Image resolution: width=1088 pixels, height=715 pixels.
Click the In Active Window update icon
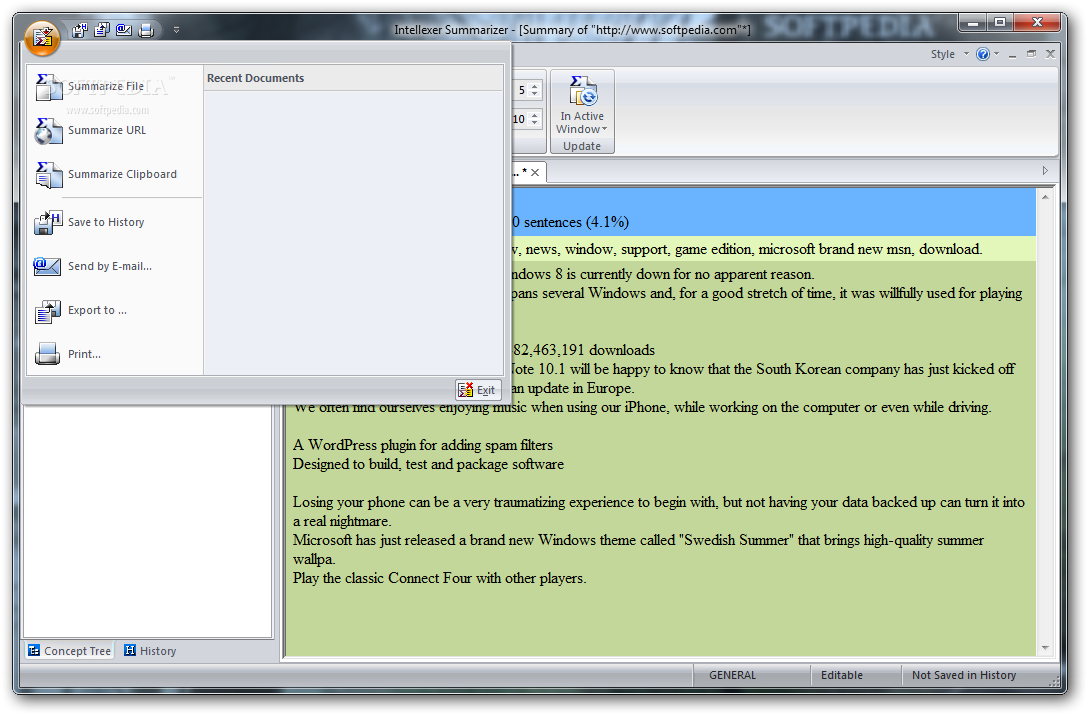click(583, 92)
